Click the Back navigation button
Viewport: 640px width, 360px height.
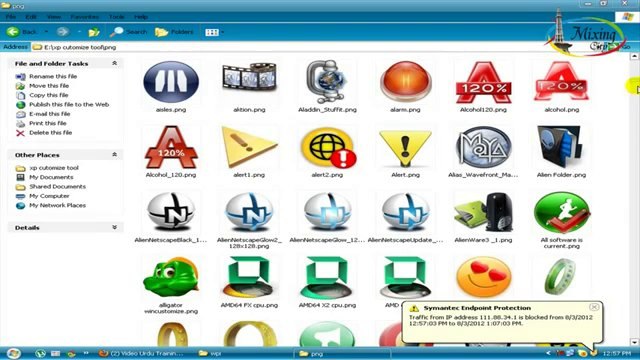(x=22, y=32)
